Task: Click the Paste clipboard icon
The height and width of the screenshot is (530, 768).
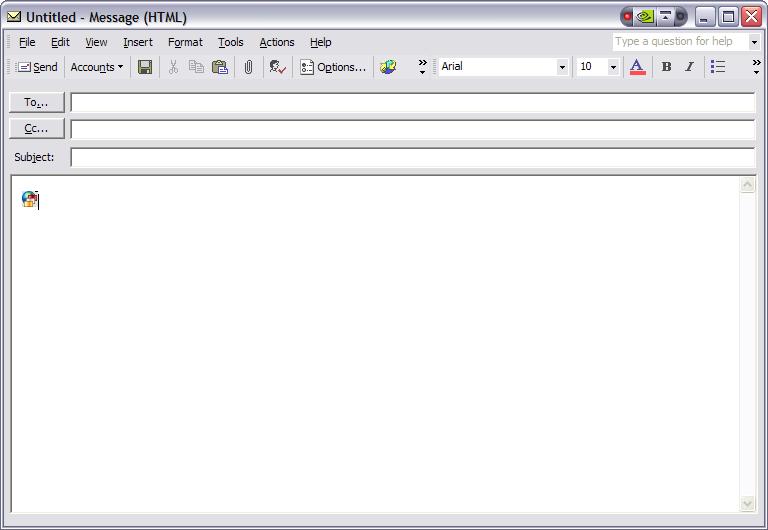Action: click(220, 67)
